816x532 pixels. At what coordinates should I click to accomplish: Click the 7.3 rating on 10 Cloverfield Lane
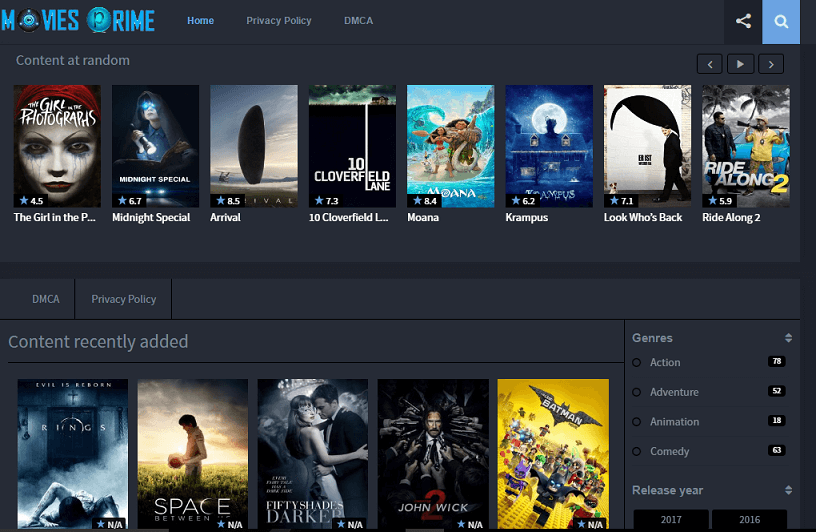point(326,200)
